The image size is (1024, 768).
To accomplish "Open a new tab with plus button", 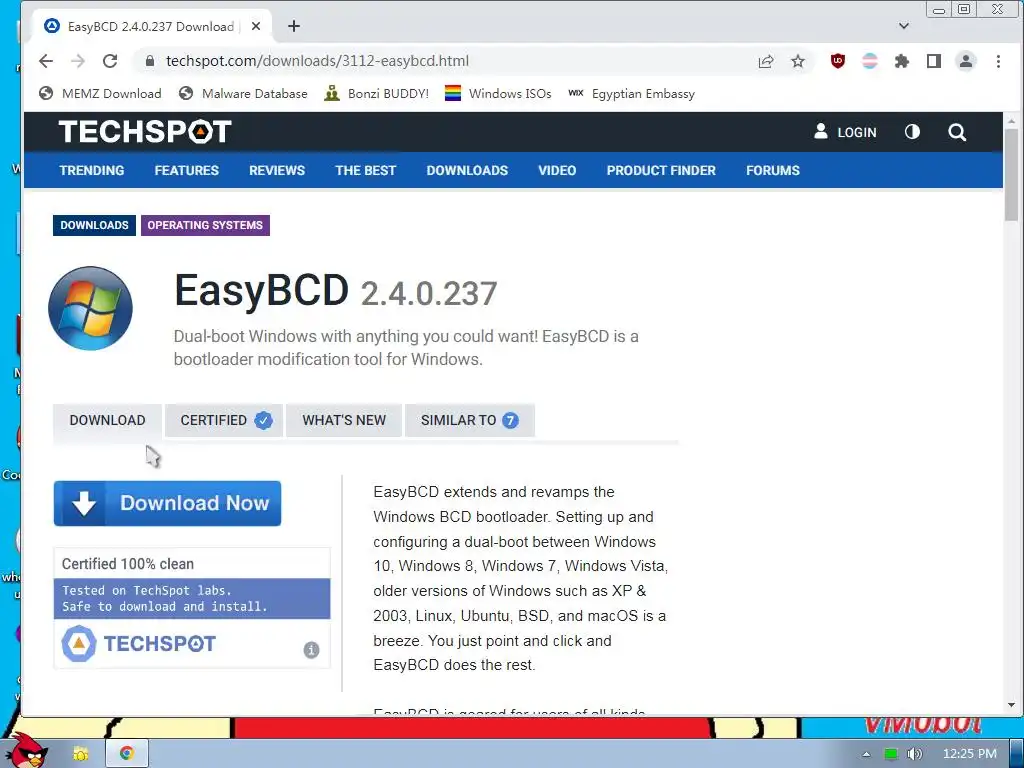I will (x=294, y=26).
